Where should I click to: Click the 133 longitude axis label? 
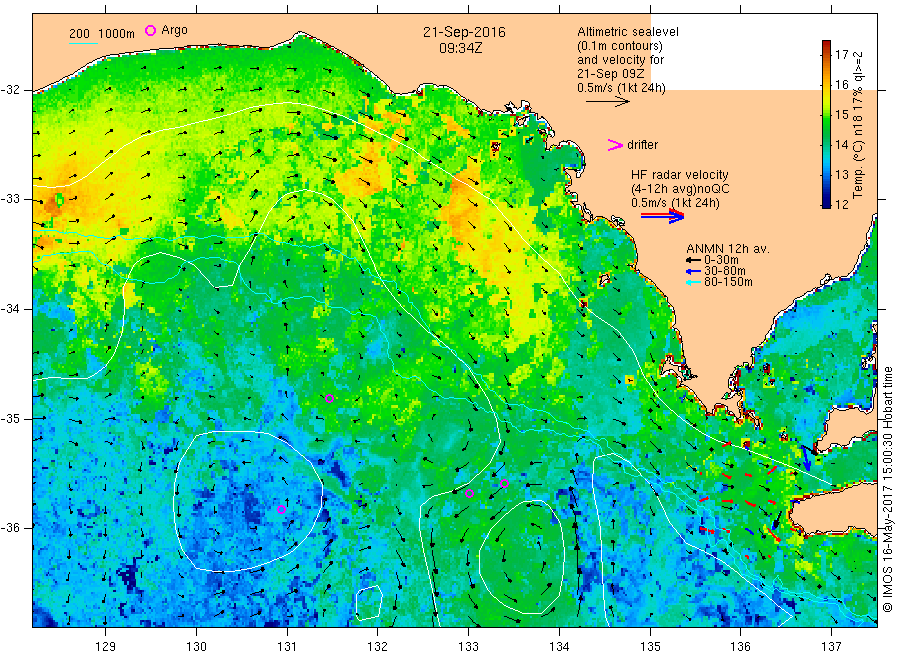468,647
